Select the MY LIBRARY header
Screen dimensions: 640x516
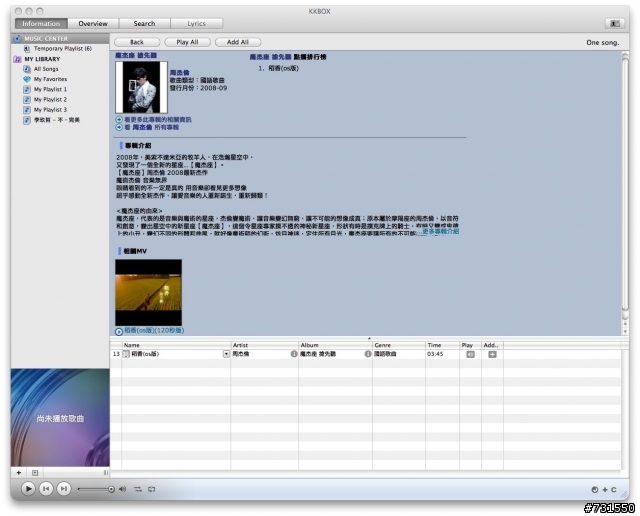(x=42, y=59)
